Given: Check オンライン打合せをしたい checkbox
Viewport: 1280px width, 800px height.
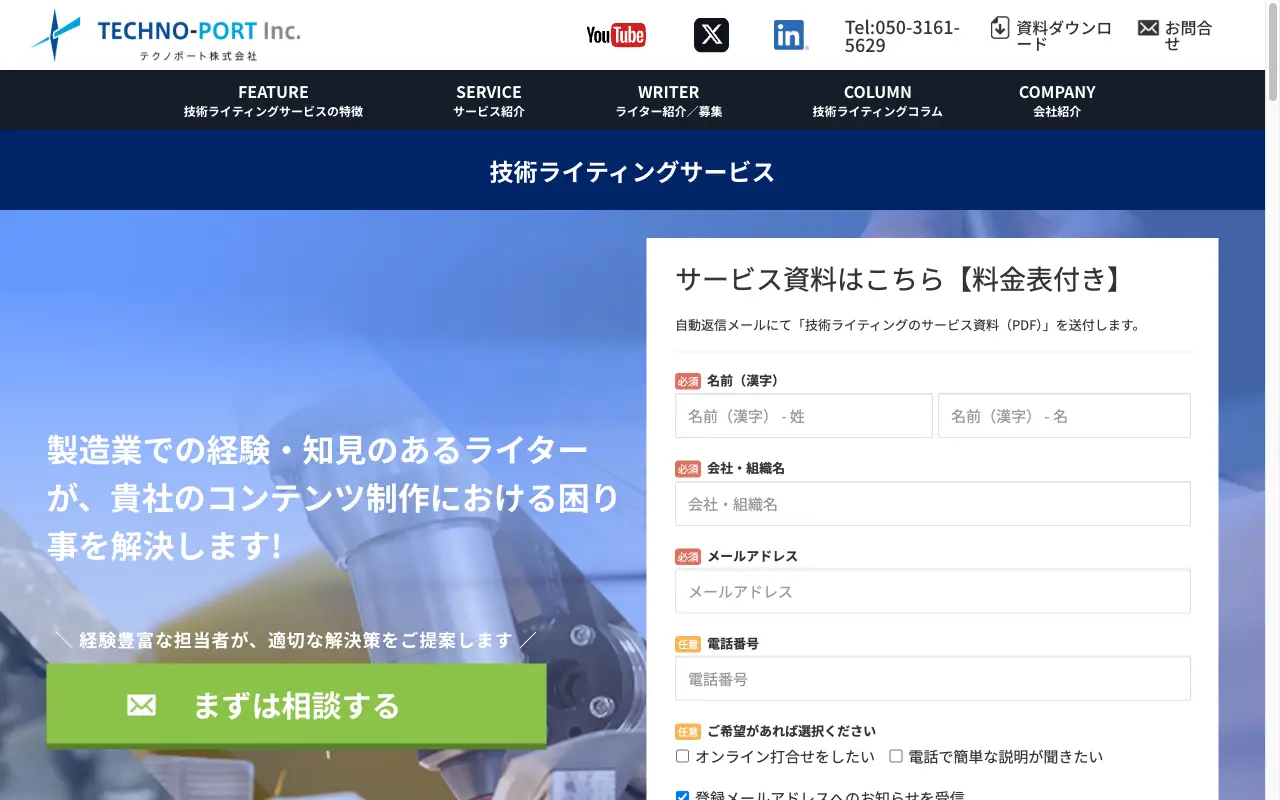Looking at the screenshot, I should click(682, 756).
